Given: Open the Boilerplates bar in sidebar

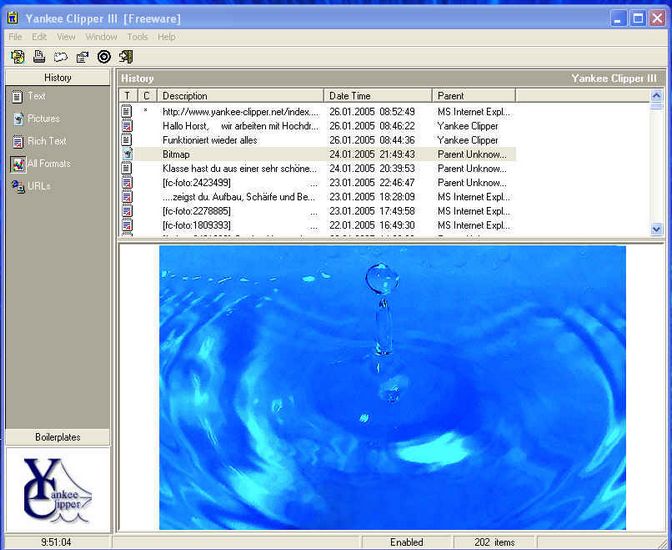Looking at the screenshot, I should [x=57, y=437].
